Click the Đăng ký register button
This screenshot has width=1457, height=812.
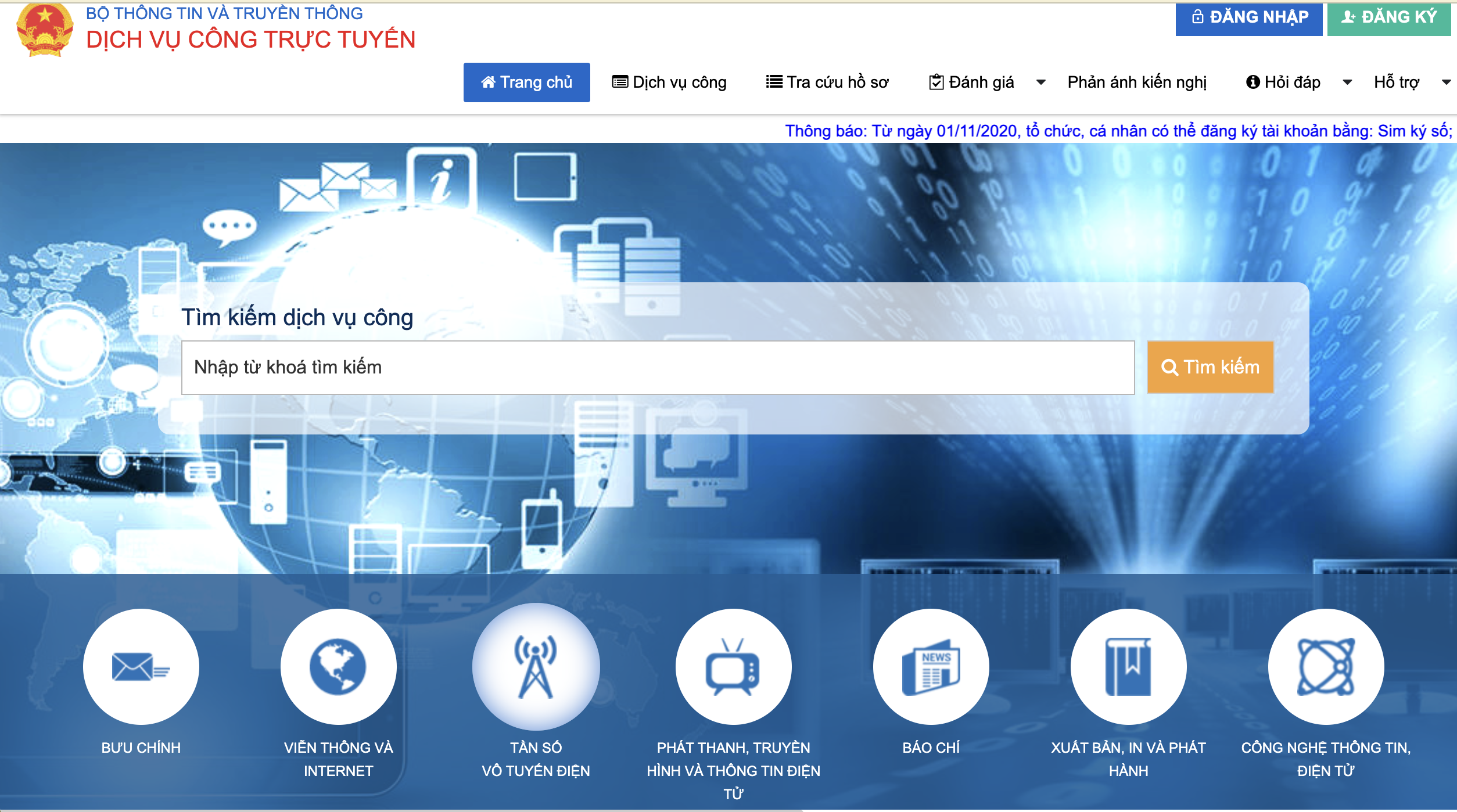[1388, 17]
